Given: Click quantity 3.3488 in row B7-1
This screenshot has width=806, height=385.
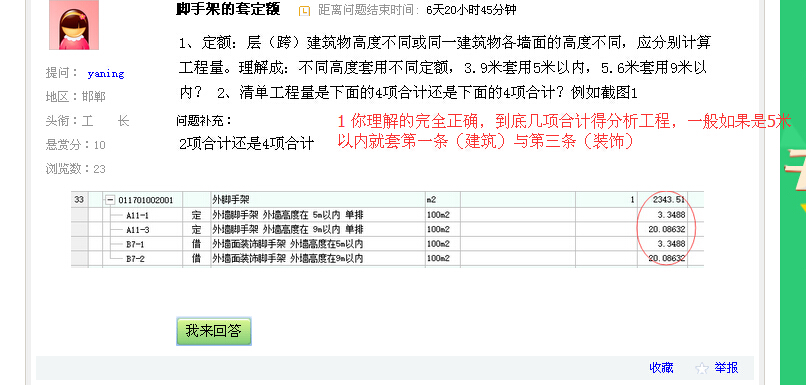Looking at the screenshot, I should click(671, 244).
